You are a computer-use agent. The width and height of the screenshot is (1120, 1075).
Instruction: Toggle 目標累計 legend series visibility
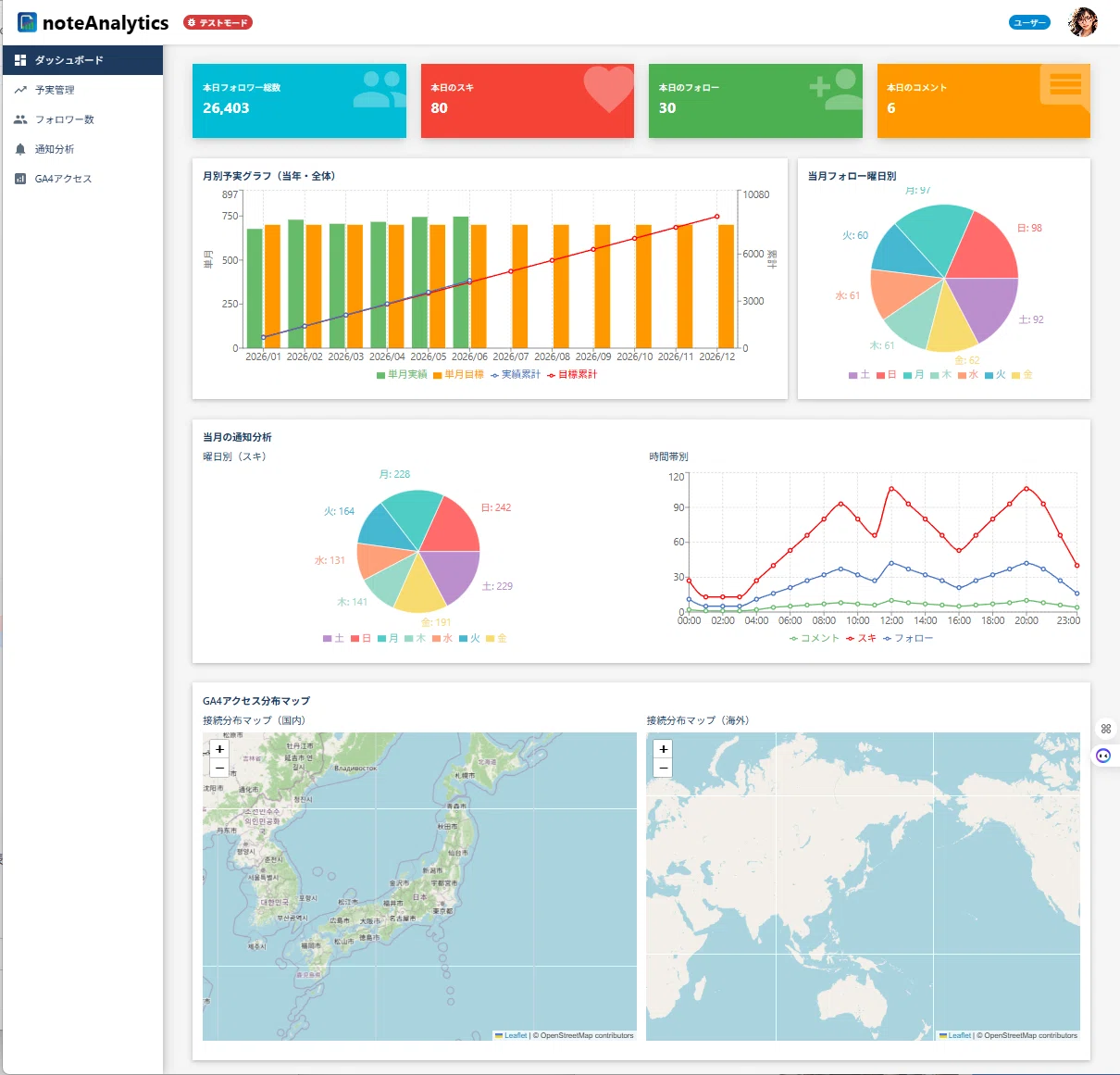pyautogui.click(x=572, y=374)
